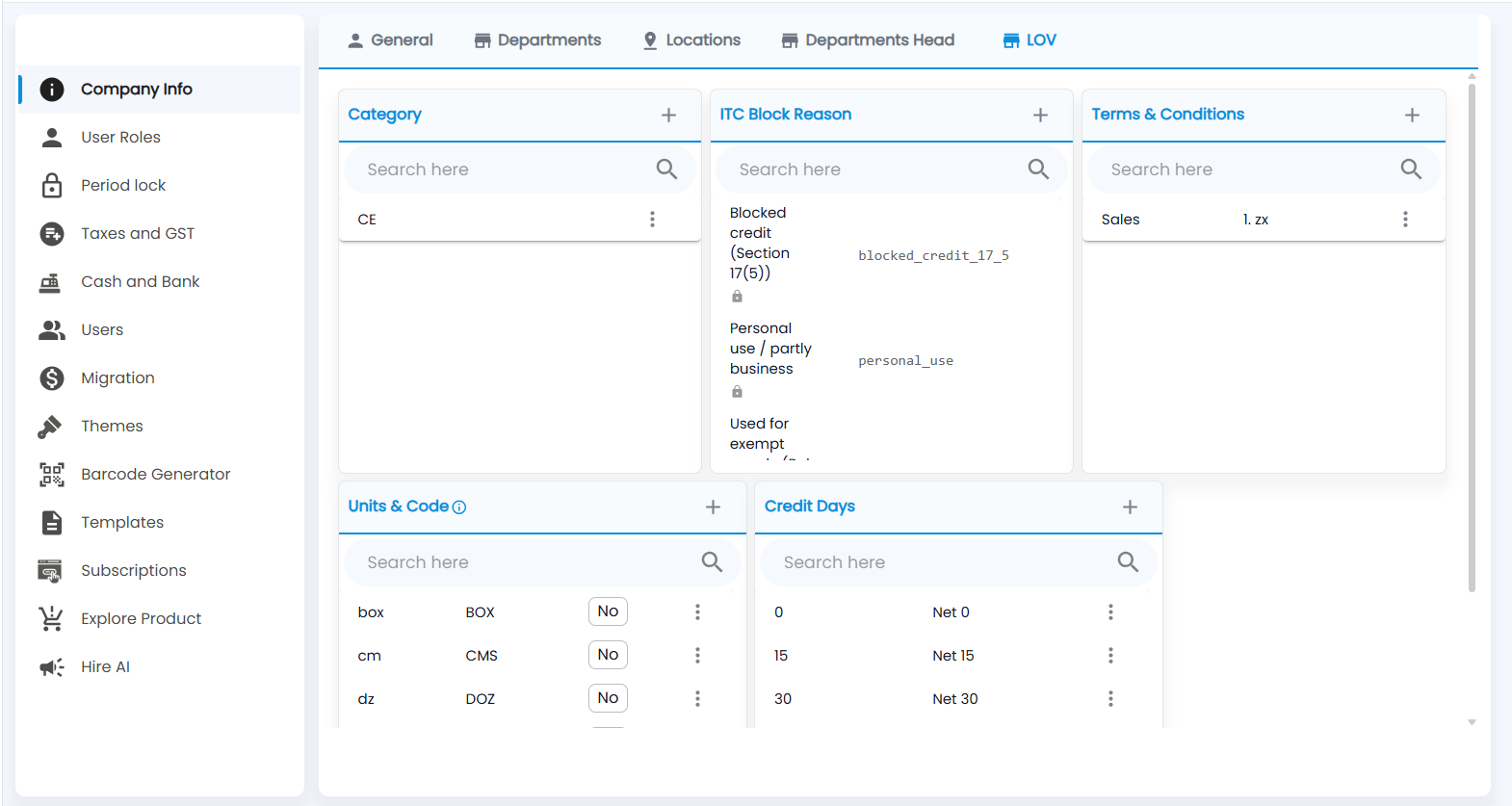The width and height of the screenshot is (1512, 806).
Task: Switch to the Departments tab
Action: coord(537,40)
